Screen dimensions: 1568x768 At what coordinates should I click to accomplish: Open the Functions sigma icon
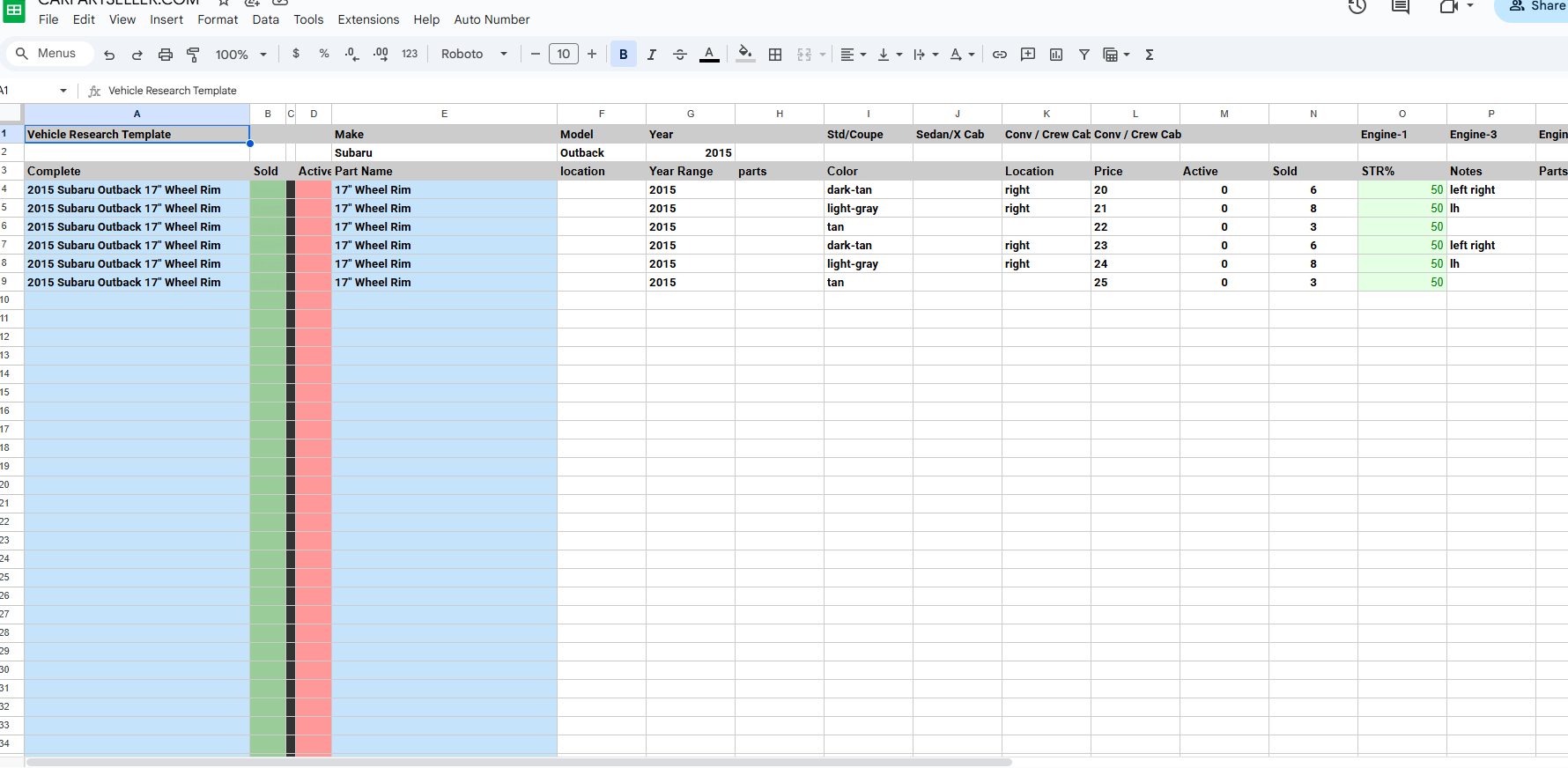coord(1150,55)
